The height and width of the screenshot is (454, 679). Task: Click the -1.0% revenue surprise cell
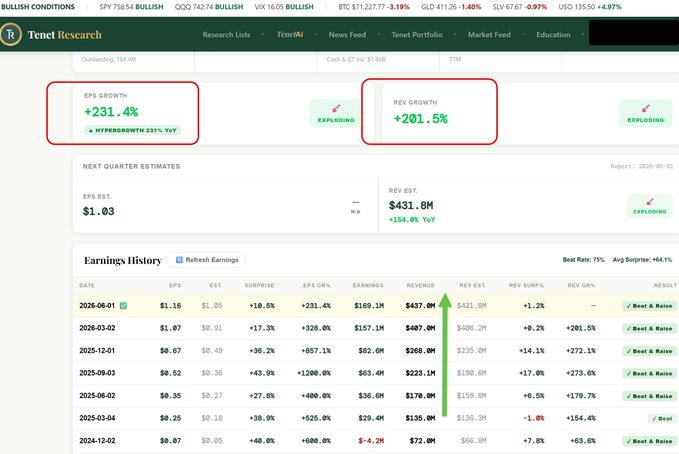click(534, 418)
